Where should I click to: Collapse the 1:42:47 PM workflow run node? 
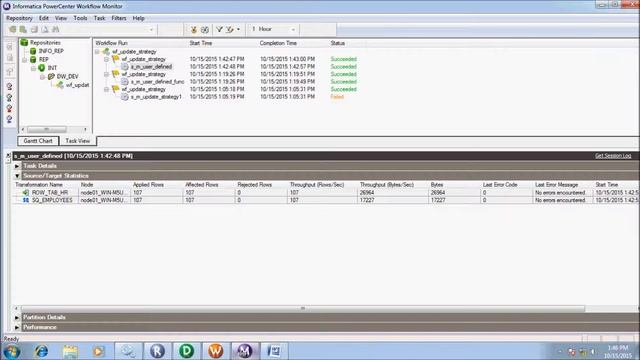(x=107, y=60)
